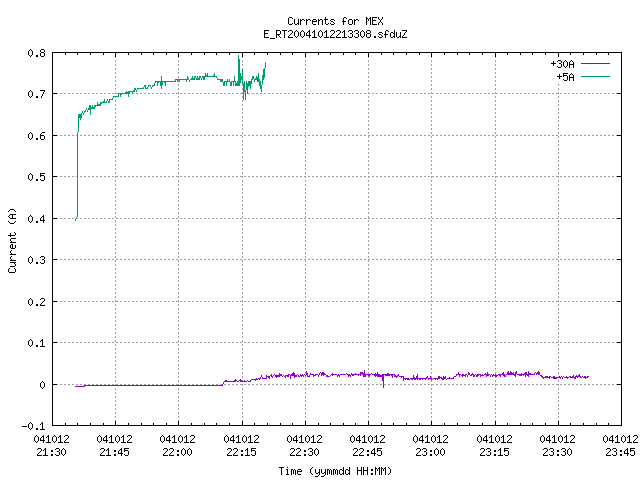The image size is (640, 480).
Task: Click the +5A legend label
Action: point(565,77)
